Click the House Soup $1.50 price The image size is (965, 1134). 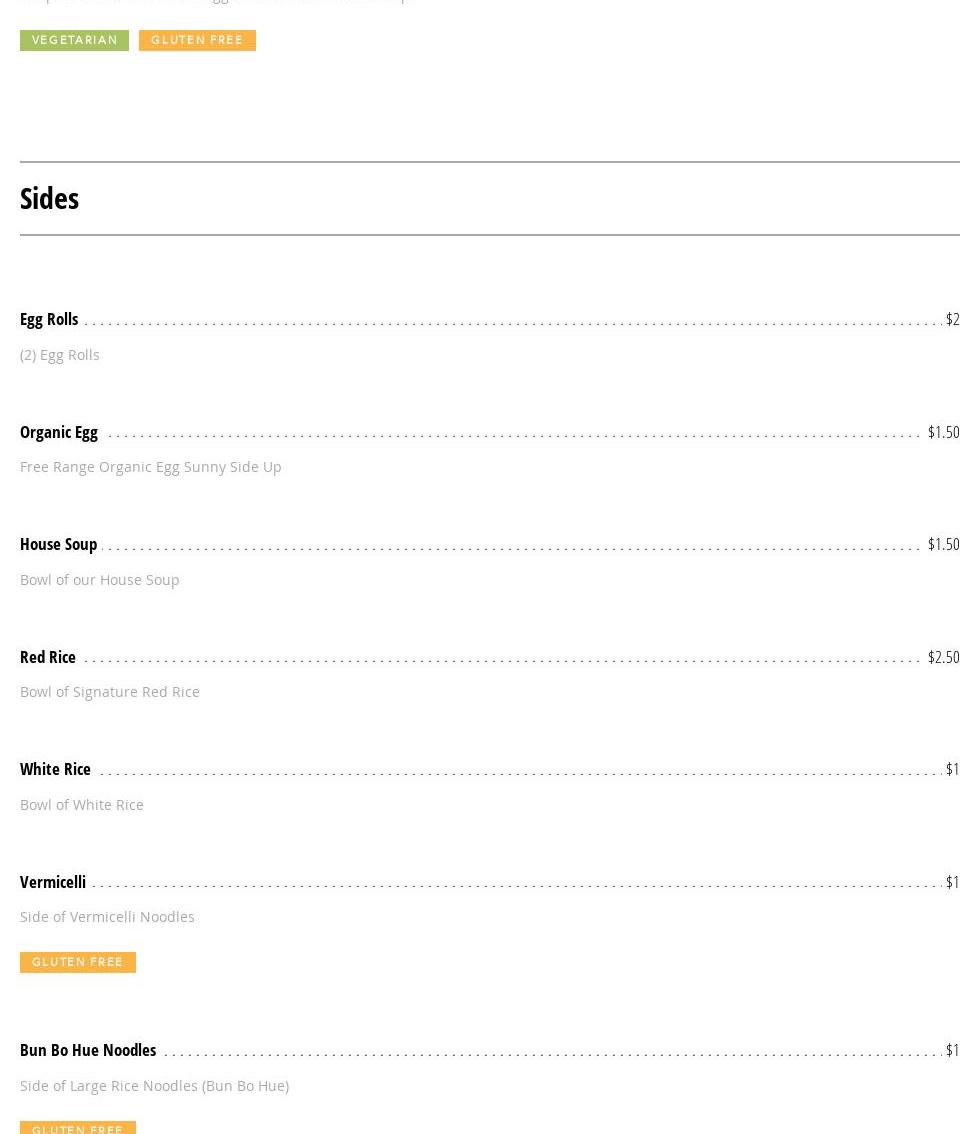943,544
